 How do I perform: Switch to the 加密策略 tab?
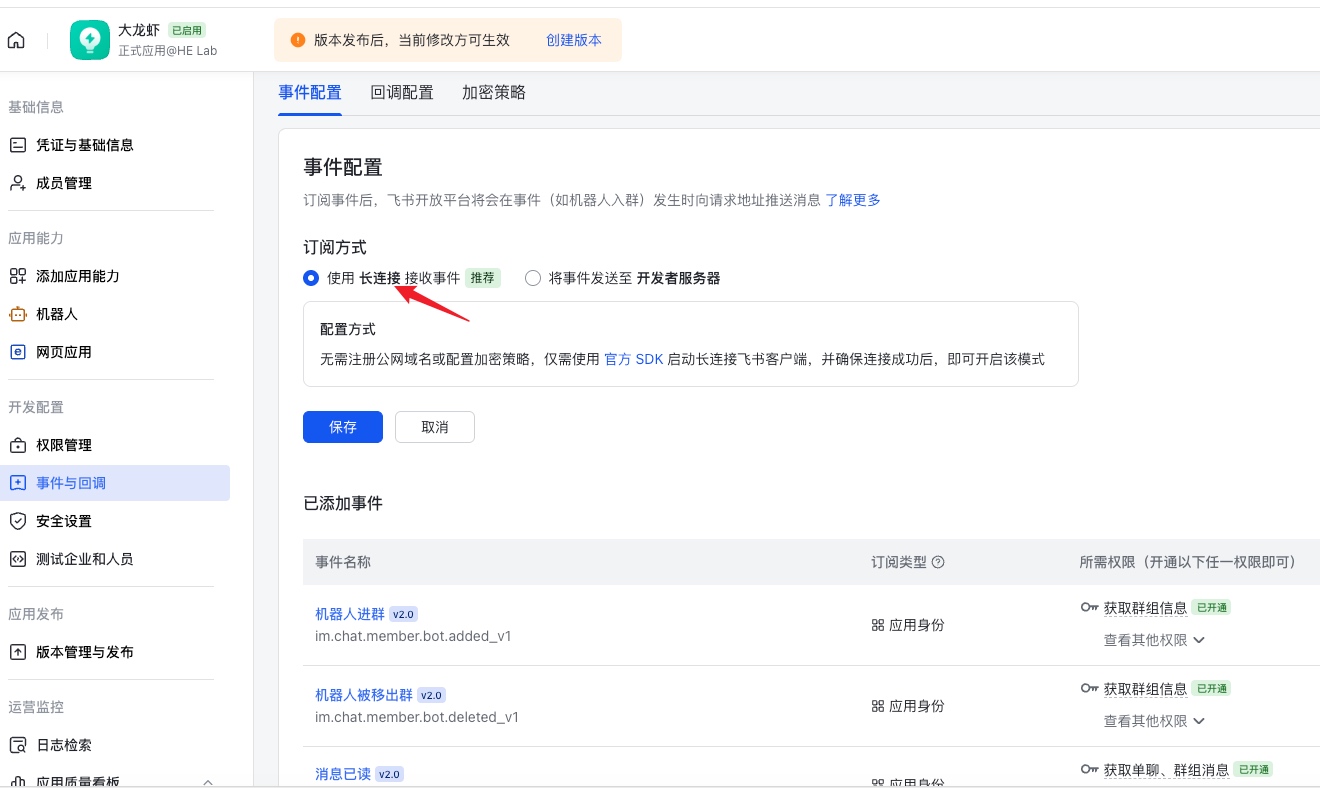pyautogui.click(x=494, y=92)
